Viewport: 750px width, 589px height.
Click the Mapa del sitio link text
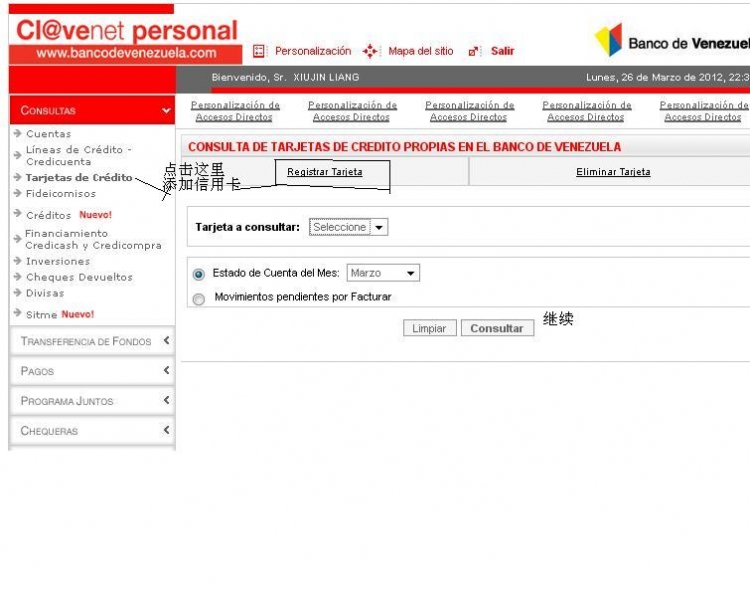tap(421, 51)
